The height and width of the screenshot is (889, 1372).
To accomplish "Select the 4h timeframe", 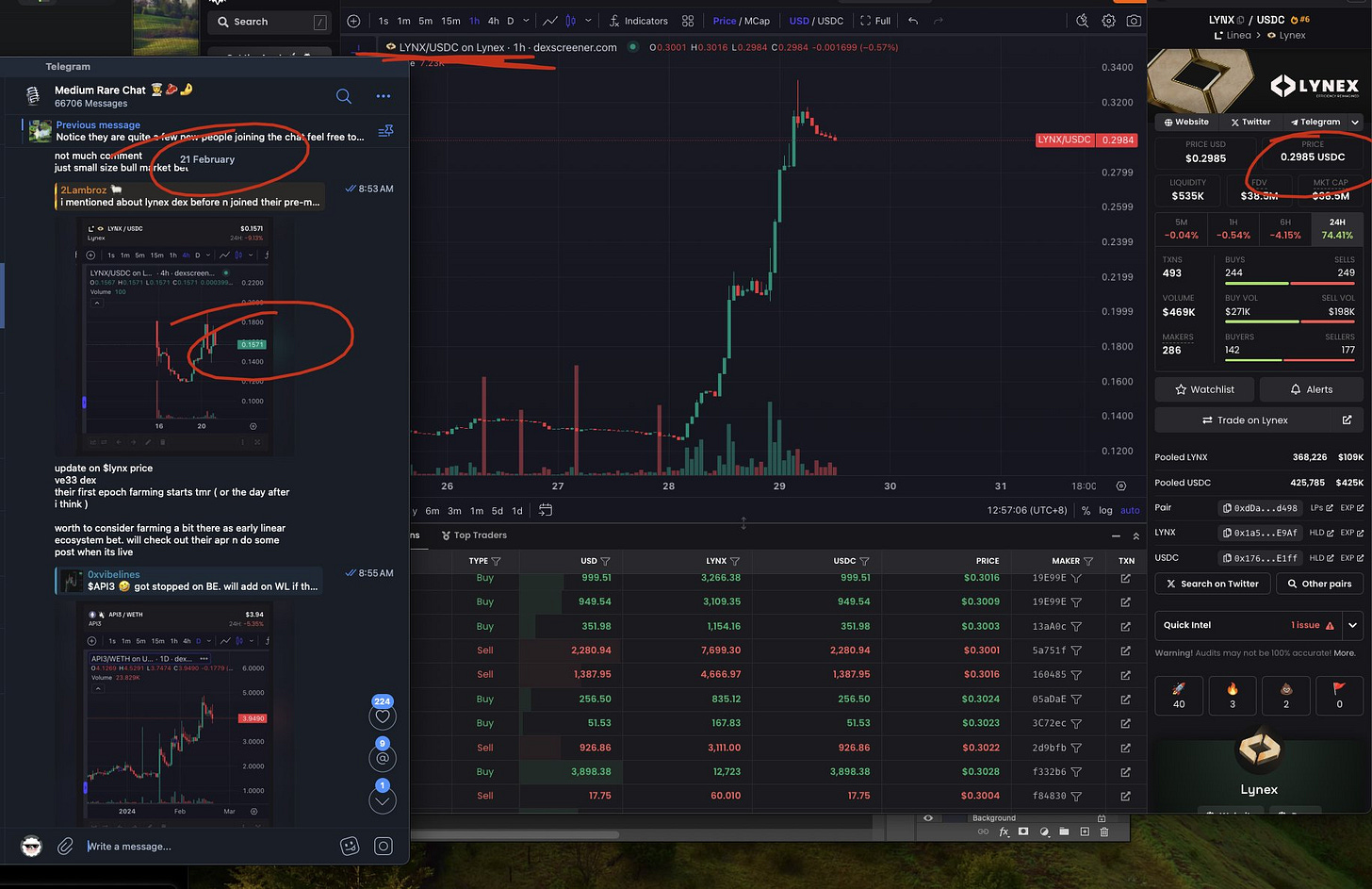I will click(x=493, y=21).
